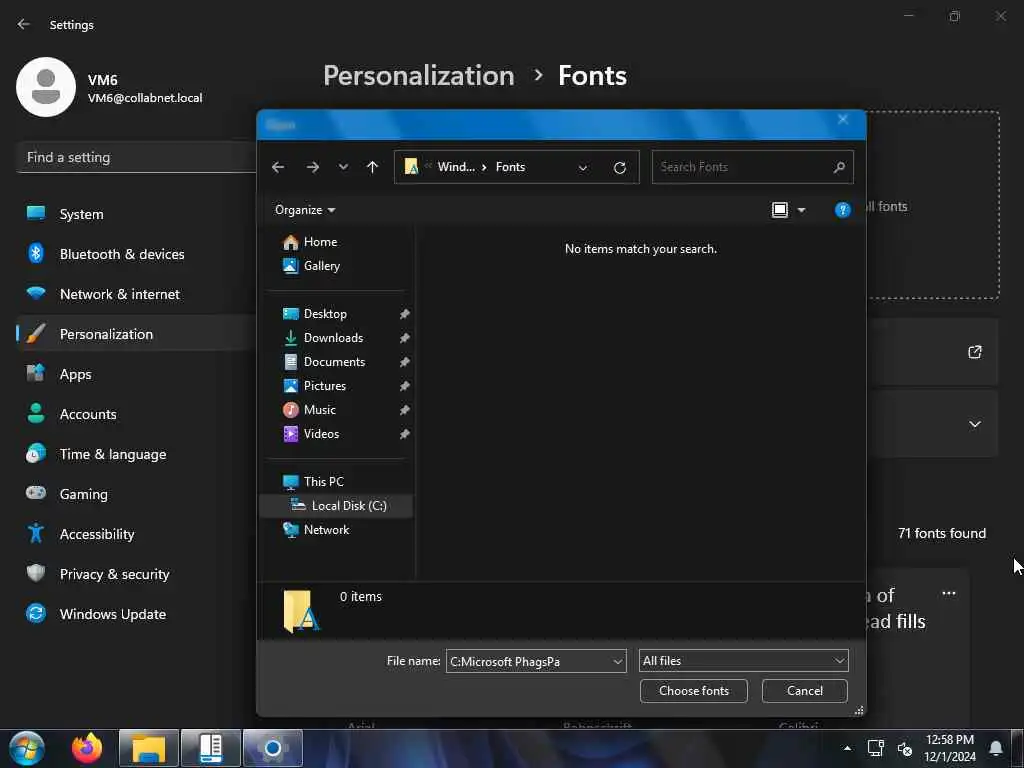The height and width of the screenshot is (768, 1024).
Task: Click Personalization breadcrumb heading
Action: tap(419, 76)
